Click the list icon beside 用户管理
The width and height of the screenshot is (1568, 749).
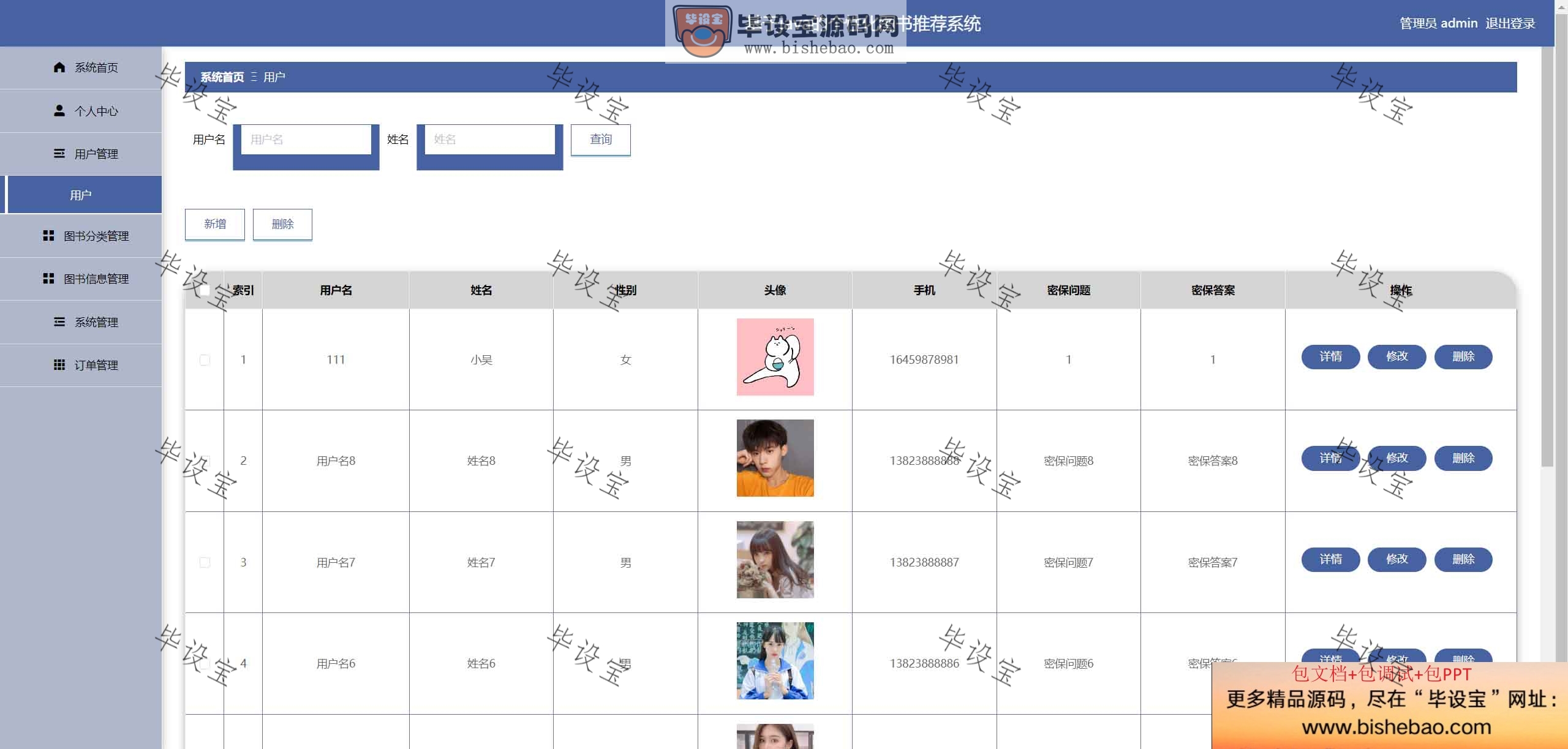[59, 154]
